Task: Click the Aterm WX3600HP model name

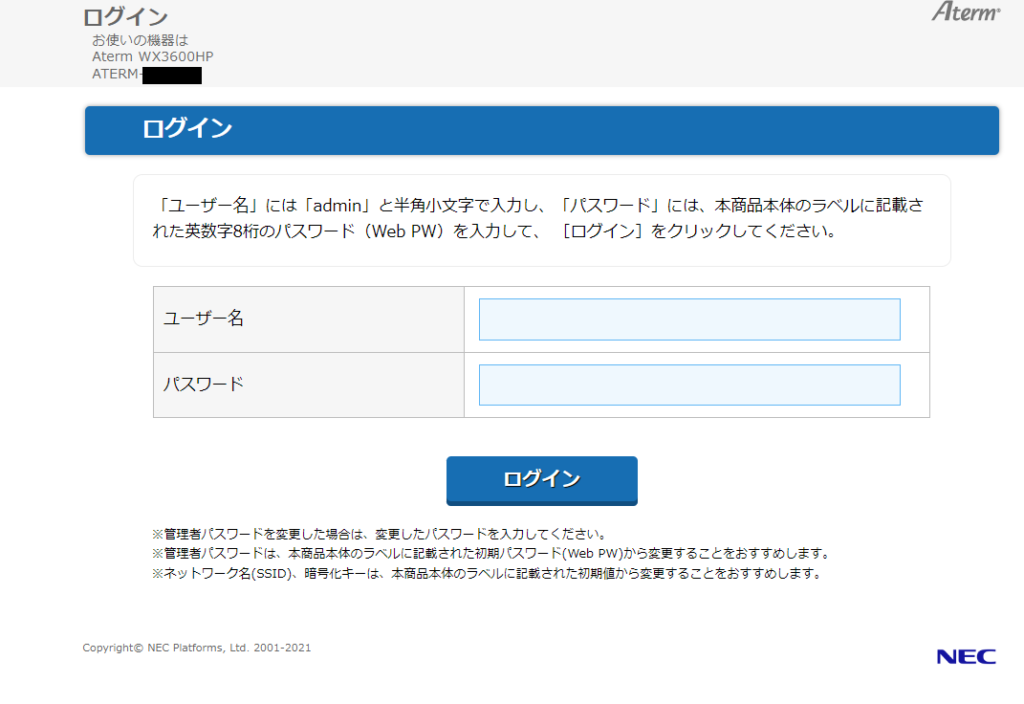Action: pos(152,57)
